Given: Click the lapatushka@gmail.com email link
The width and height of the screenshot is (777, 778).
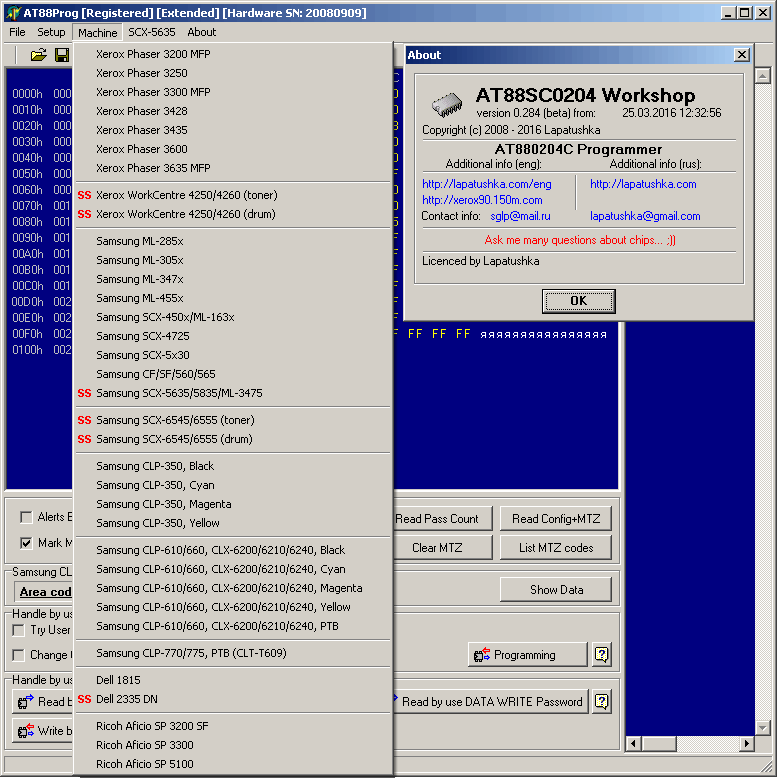Looking at the screenshot, I should 645,216.
